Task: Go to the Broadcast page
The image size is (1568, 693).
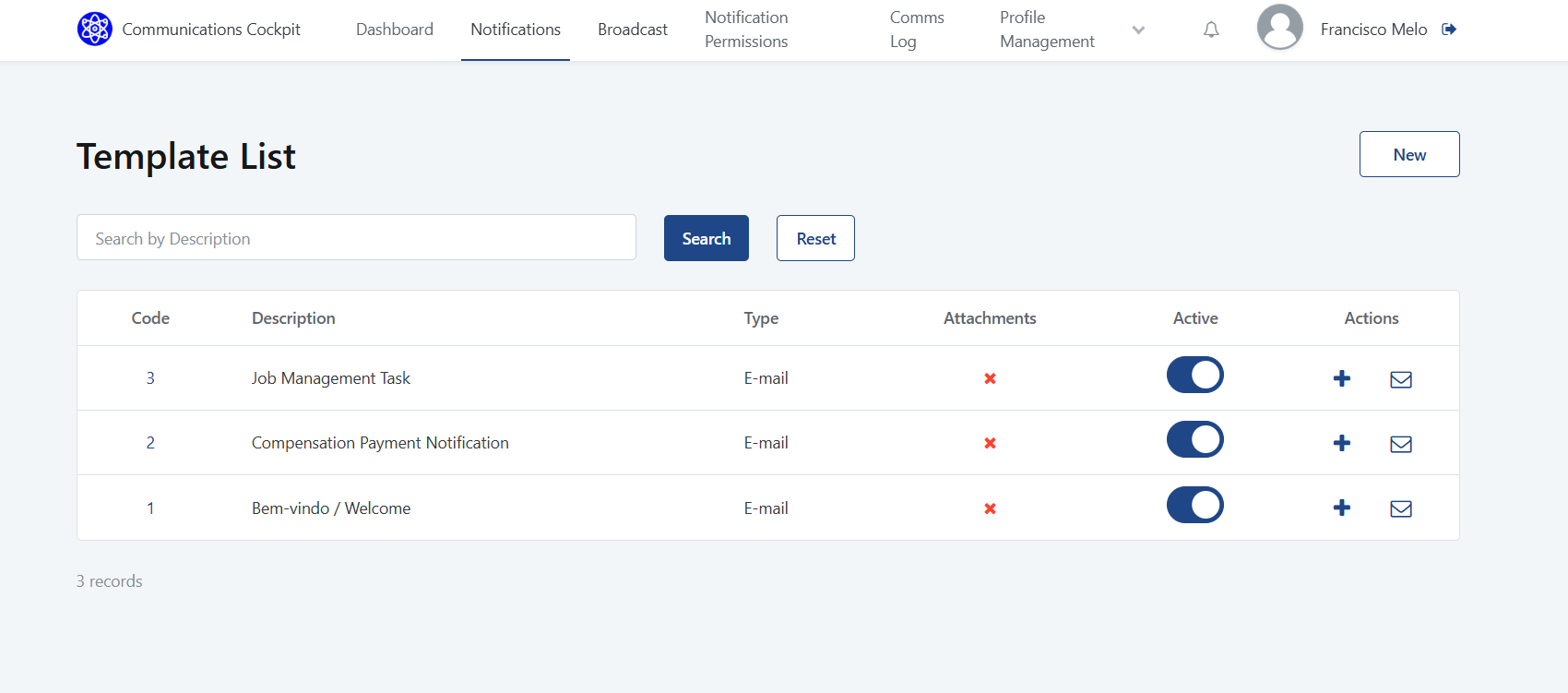Action: pyautogui.click(x=632, y=30)
